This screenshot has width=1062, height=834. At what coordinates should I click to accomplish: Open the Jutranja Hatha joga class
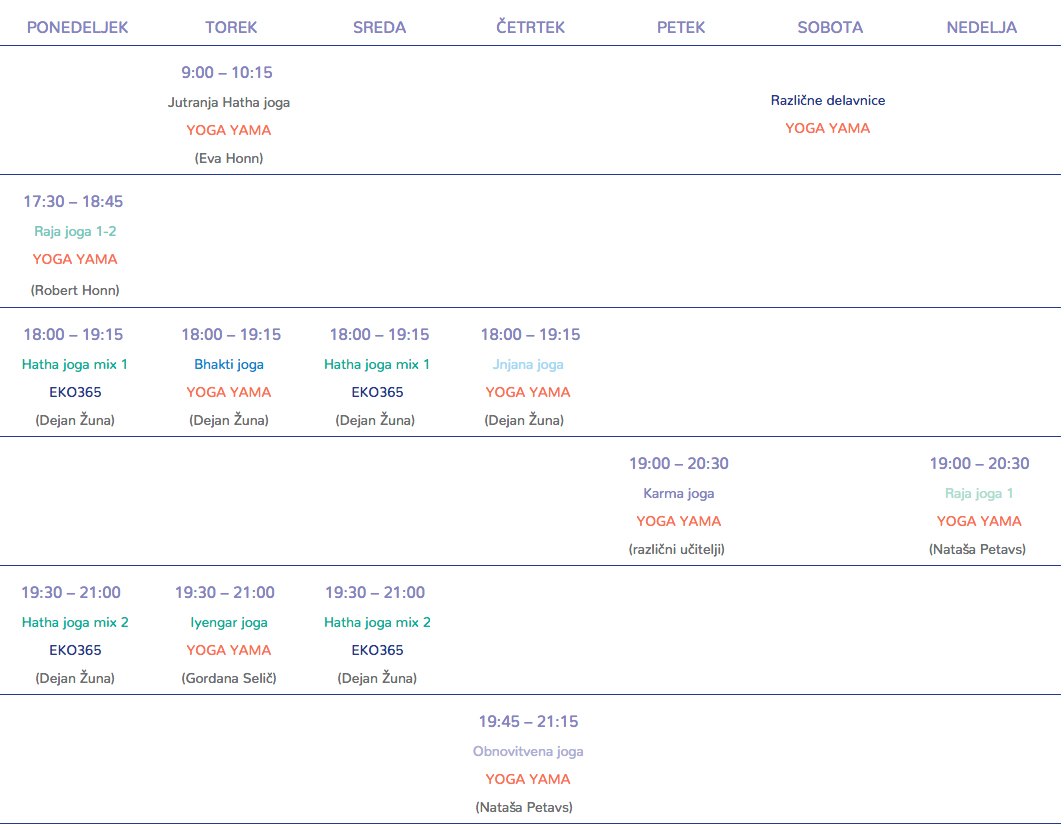pyautogui.click(x=229, y=102)
